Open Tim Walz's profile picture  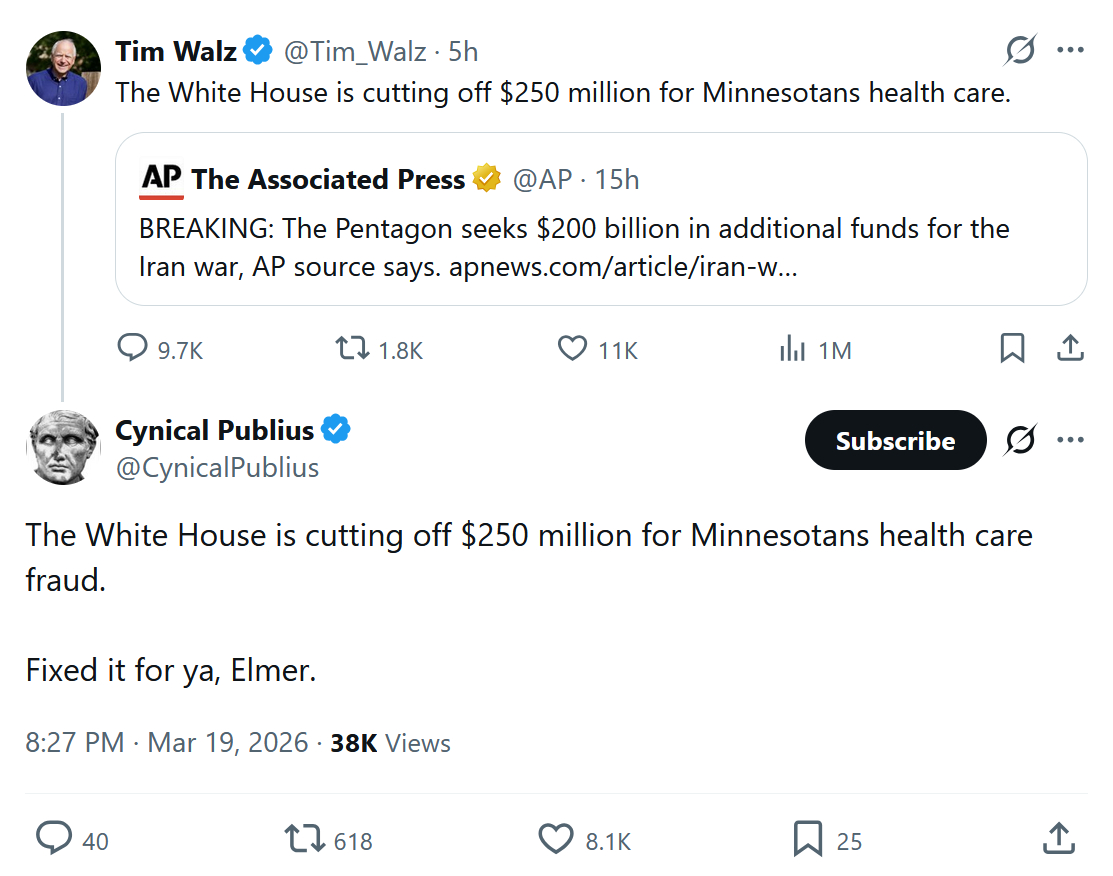[x=63, y=68]
